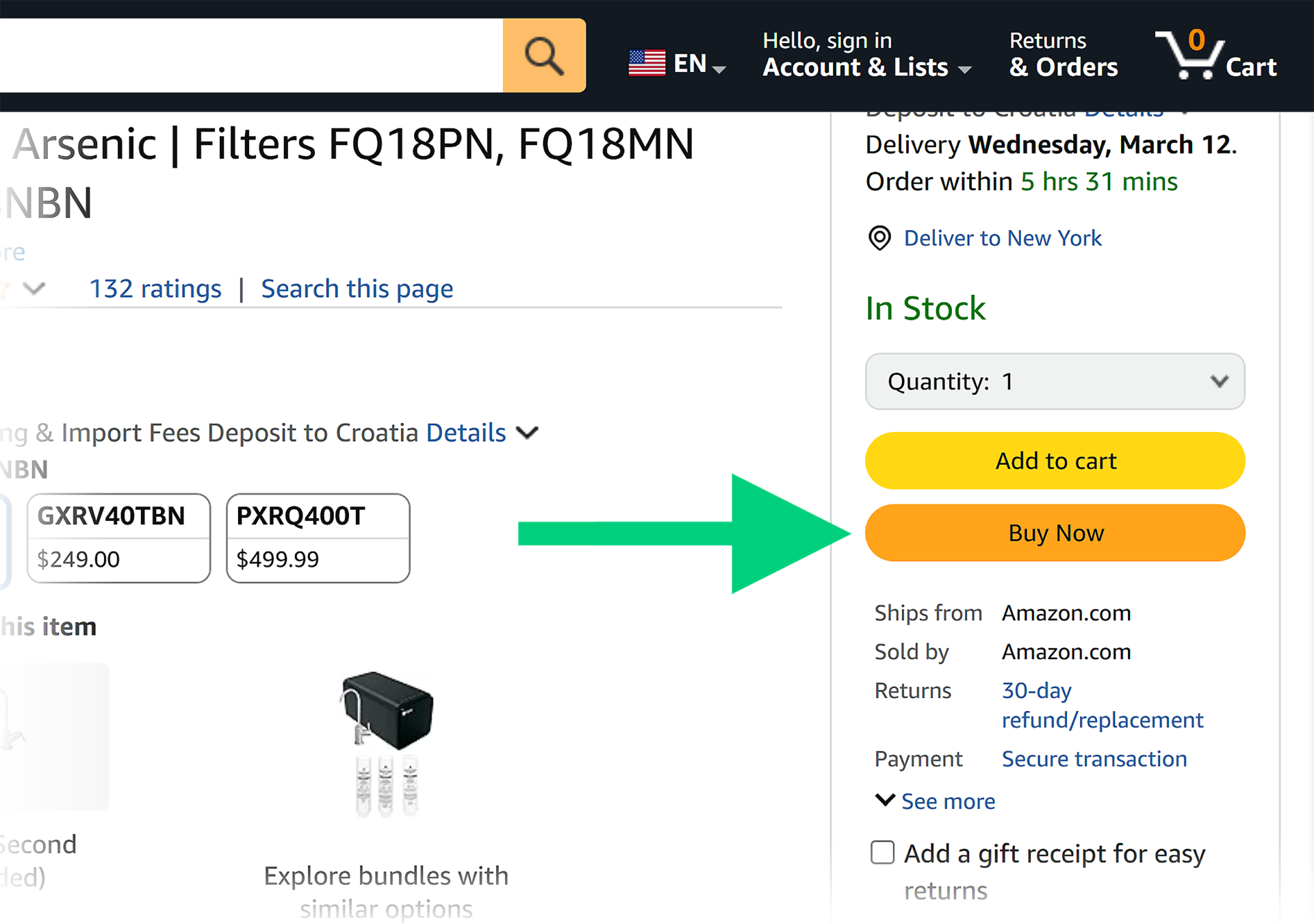Viewport: 1314px width, 924px height.
Task: Select the PXRQ400T $499.99 option
Action: tap(318, 538)
